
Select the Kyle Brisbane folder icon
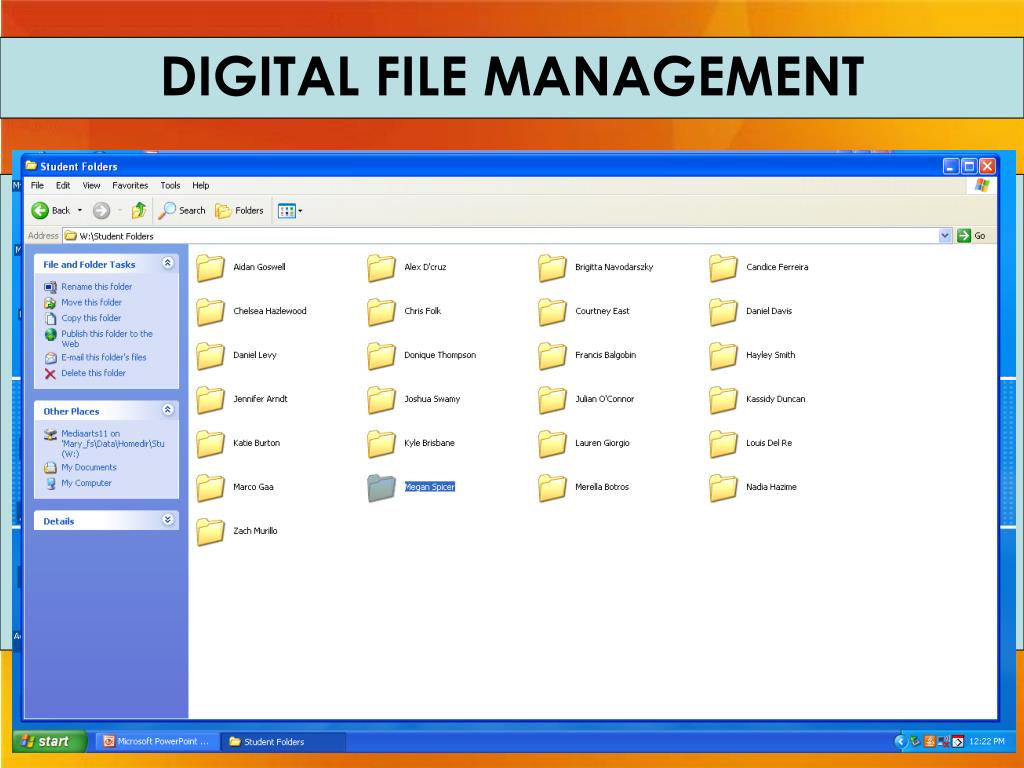click(x=381, y=443)
